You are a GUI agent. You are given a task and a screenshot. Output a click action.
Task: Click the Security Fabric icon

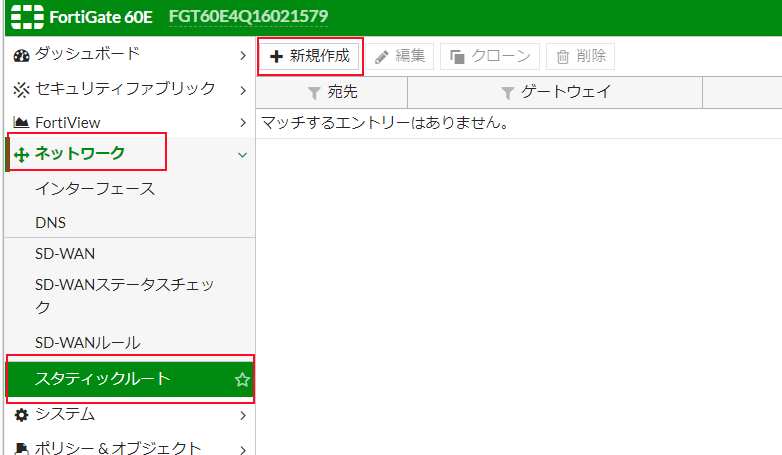coord(21,90)
